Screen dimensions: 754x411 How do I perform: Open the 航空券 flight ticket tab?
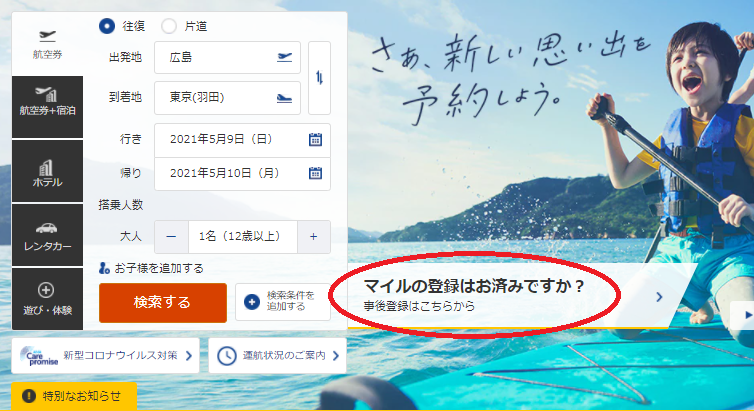pyautogui.click(x=48, y=42)
